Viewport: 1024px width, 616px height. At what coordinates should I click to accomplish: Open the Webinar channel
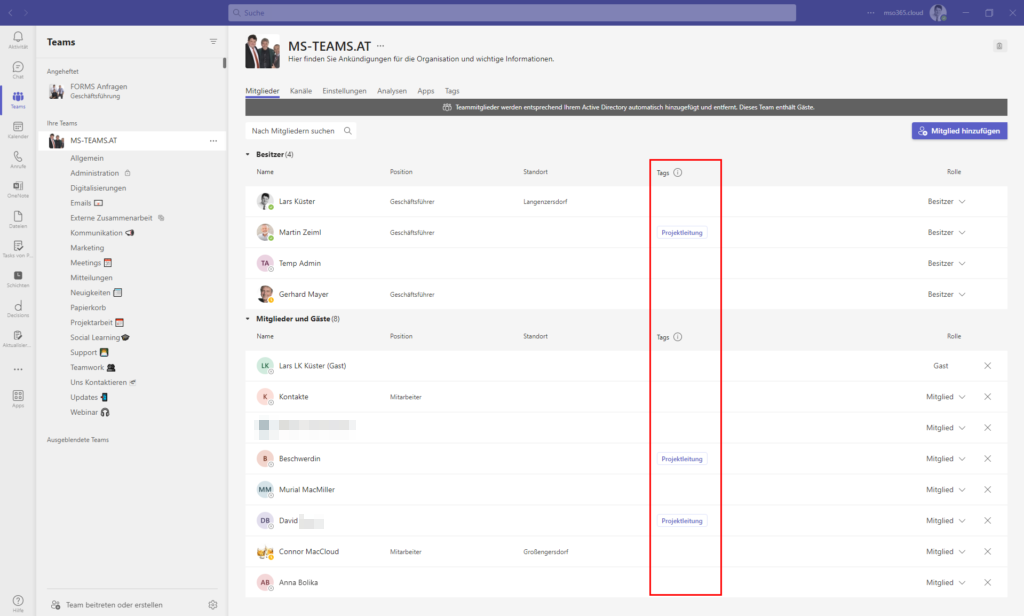click(x=84, y=412)
